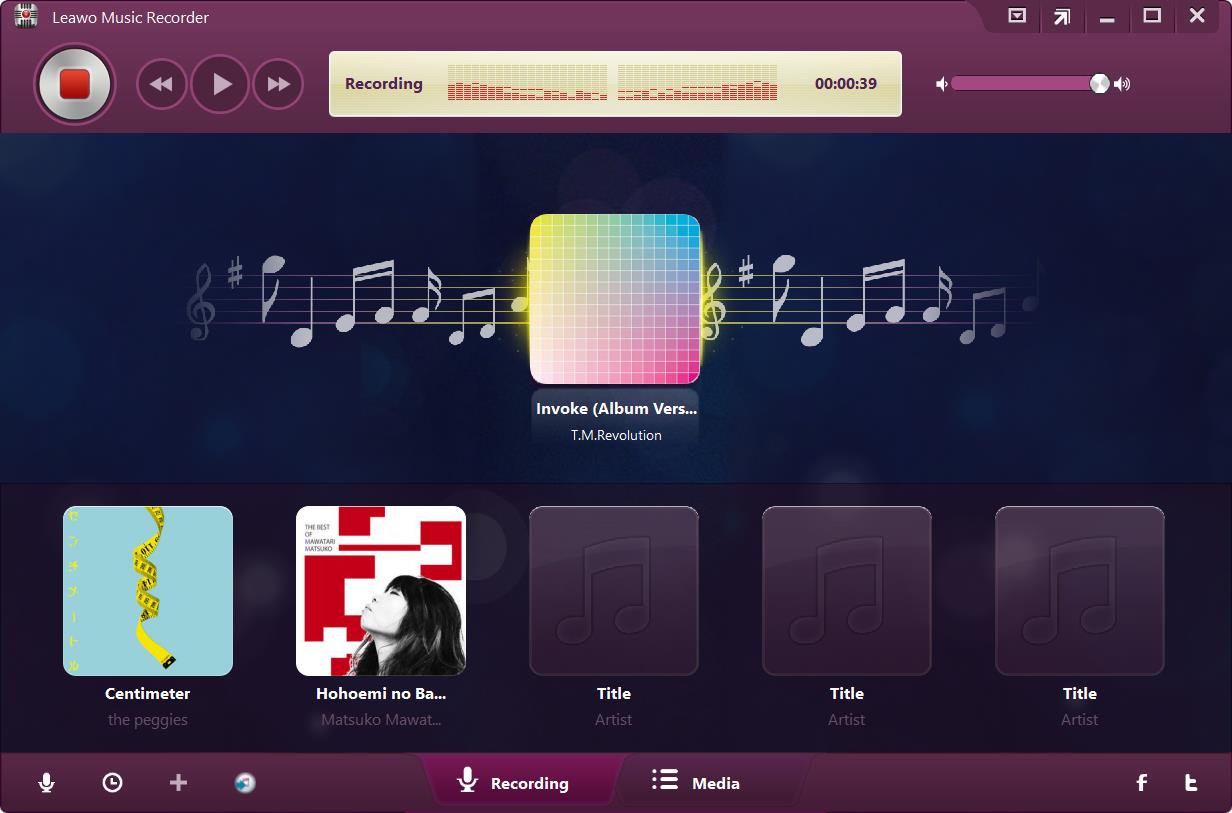Image resolution: width=1232 pixels, height=813 pixels.
Task: Click the loud speaker icon at slider end
Action: [1122, 84]
